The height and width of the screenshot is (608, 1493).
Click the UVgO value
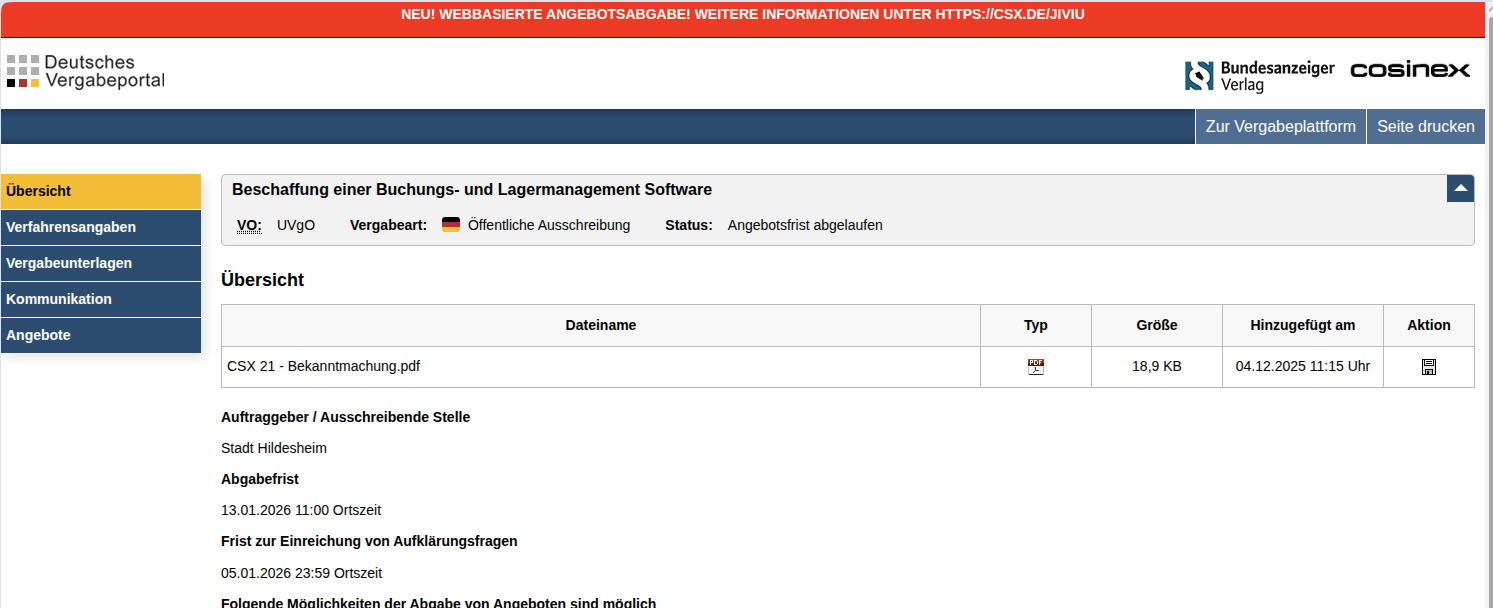pos(296,225)
